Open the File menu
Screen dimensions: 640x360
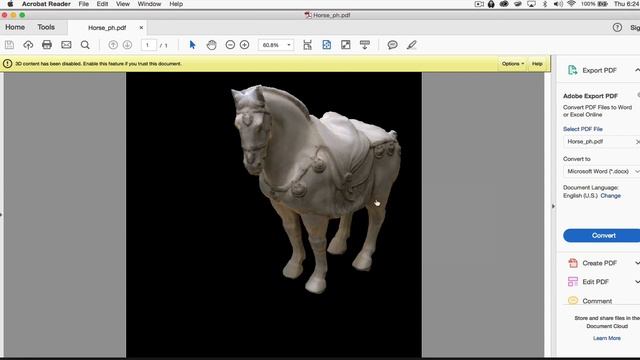pyautogui.click(x=84, y=4)
